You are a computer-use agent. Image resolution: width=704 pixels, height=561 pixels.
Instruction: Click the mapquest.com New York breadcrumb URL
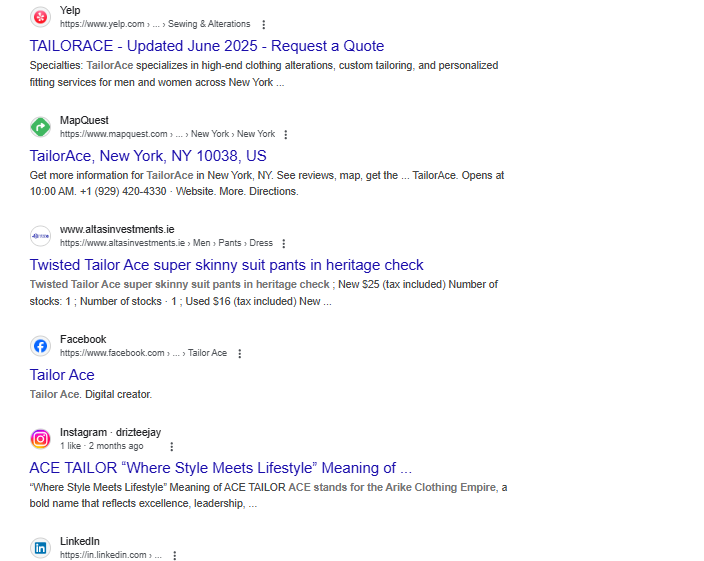167,134
